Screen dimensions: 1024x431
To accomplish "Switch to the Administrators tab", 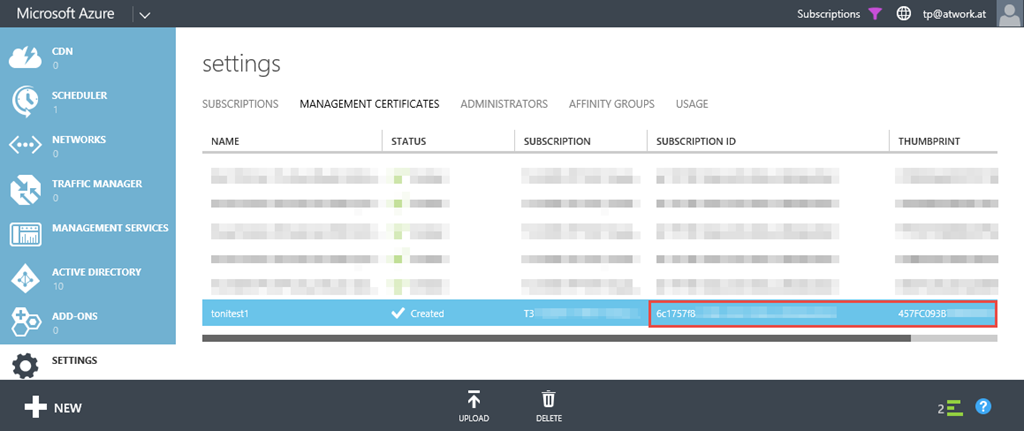I will (x=504, y=104).
